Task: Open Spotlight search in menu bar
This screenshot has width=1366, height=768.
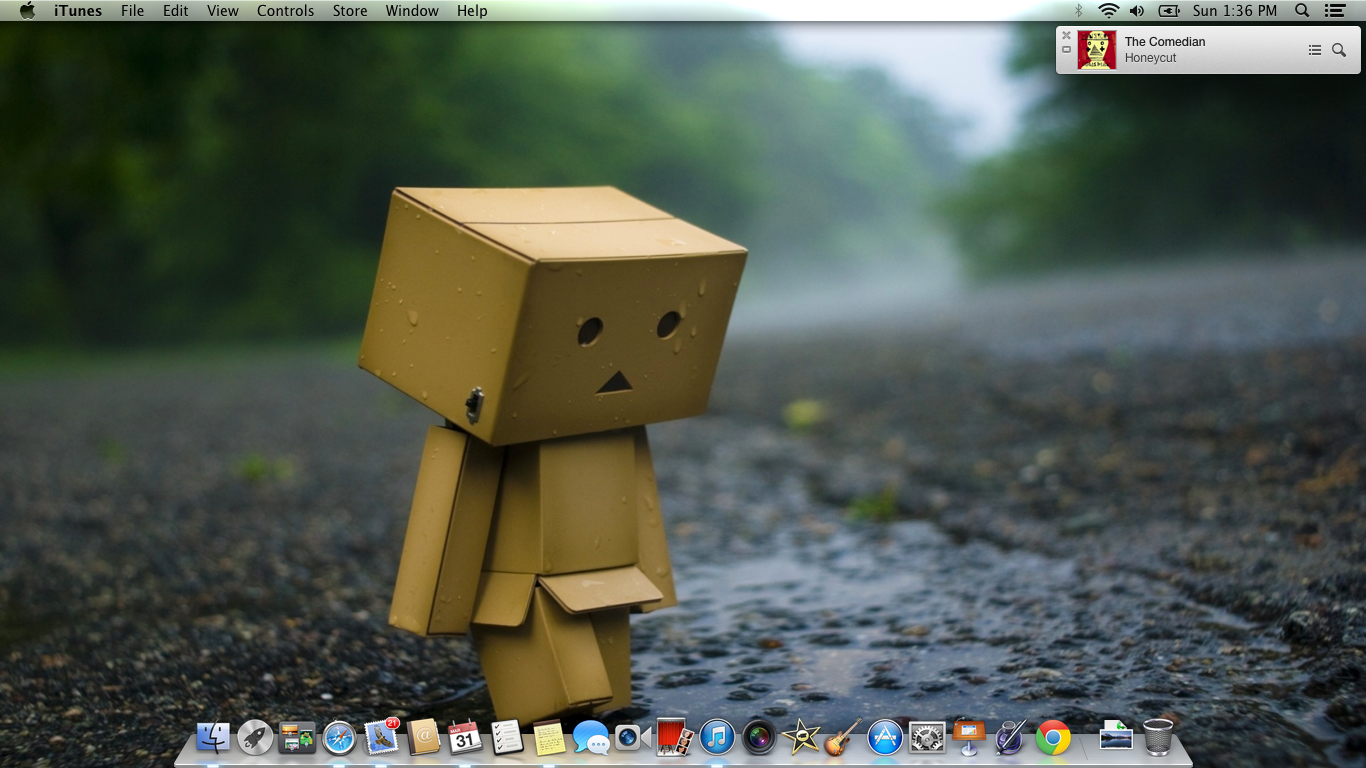Action: (1302, 10)
